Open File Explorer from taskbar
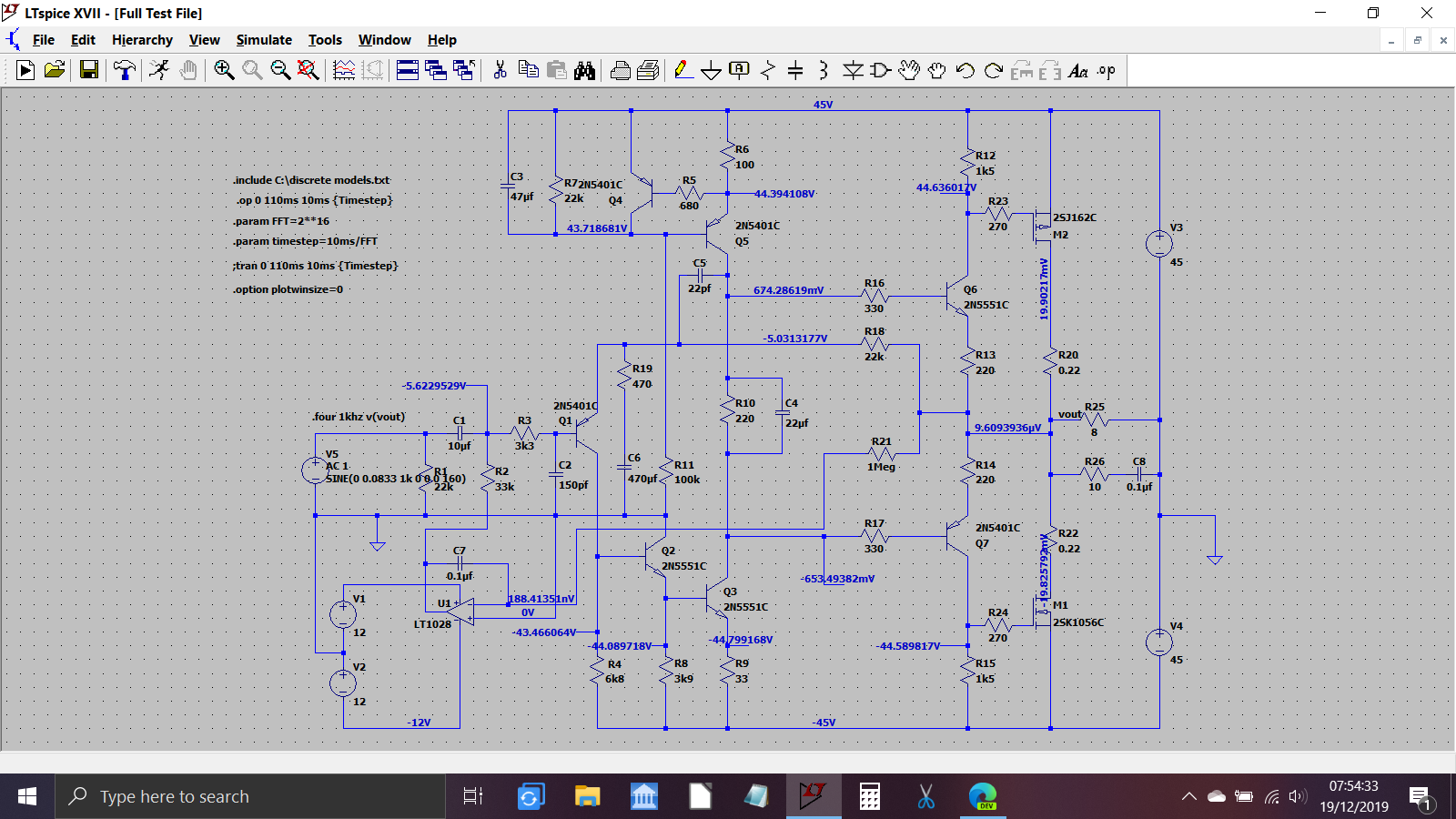1456x819 pixels. tap(587, 797)
